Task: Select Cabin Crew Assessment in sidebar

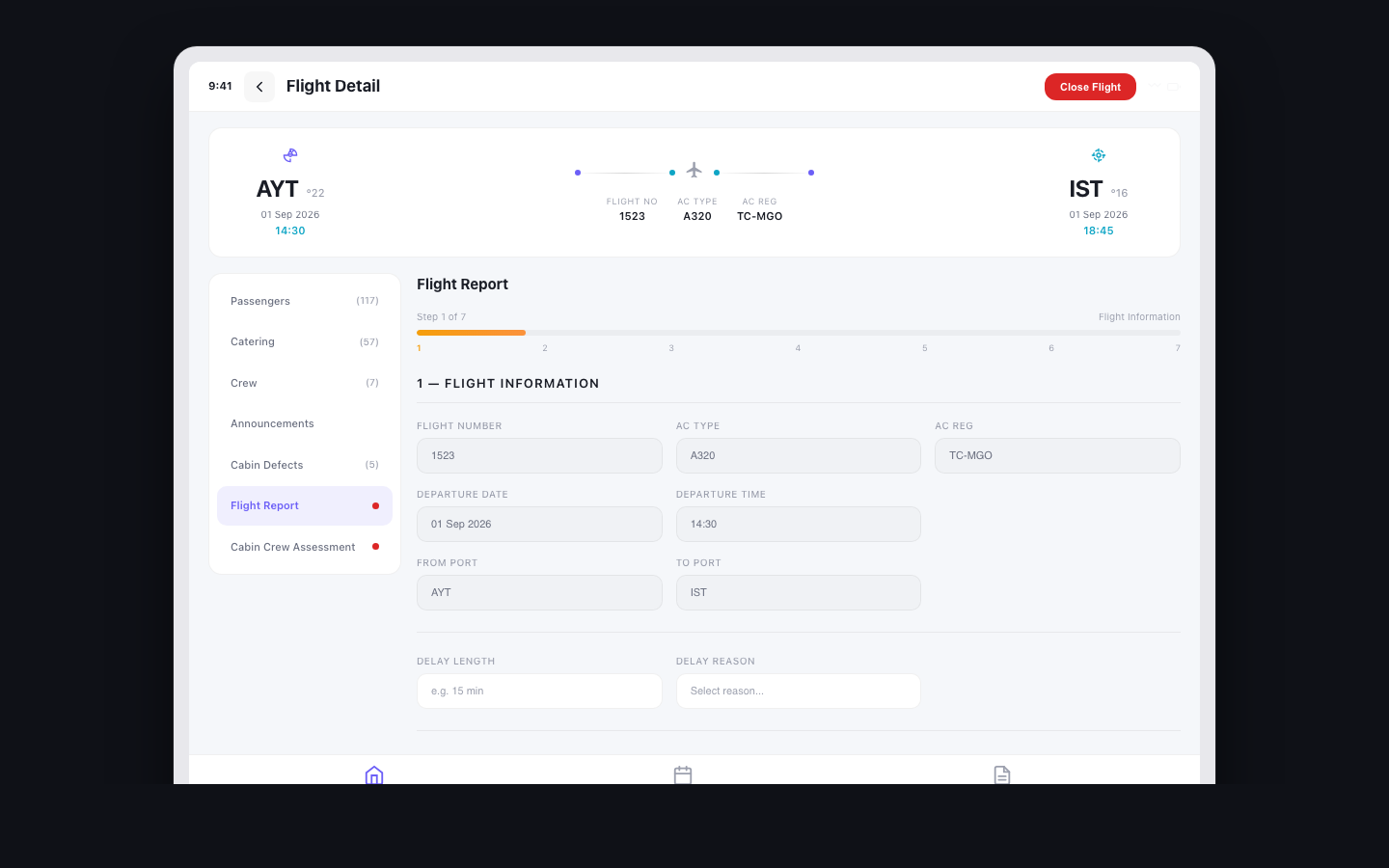Action: (x=304, y=547)
